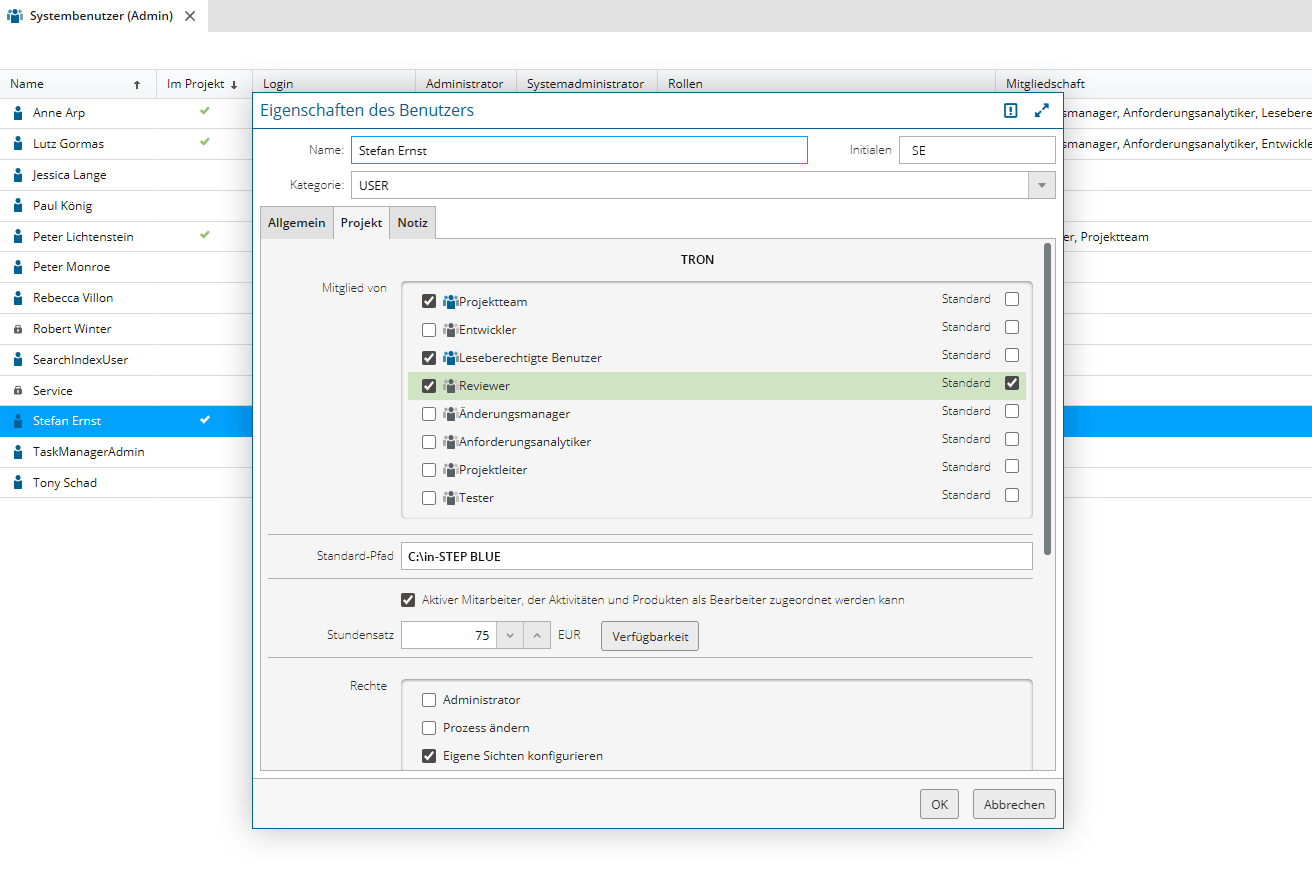Uncheck the Reviewer Standard checkbox
Screen dimensions: 1312x875
point(1012,383)
